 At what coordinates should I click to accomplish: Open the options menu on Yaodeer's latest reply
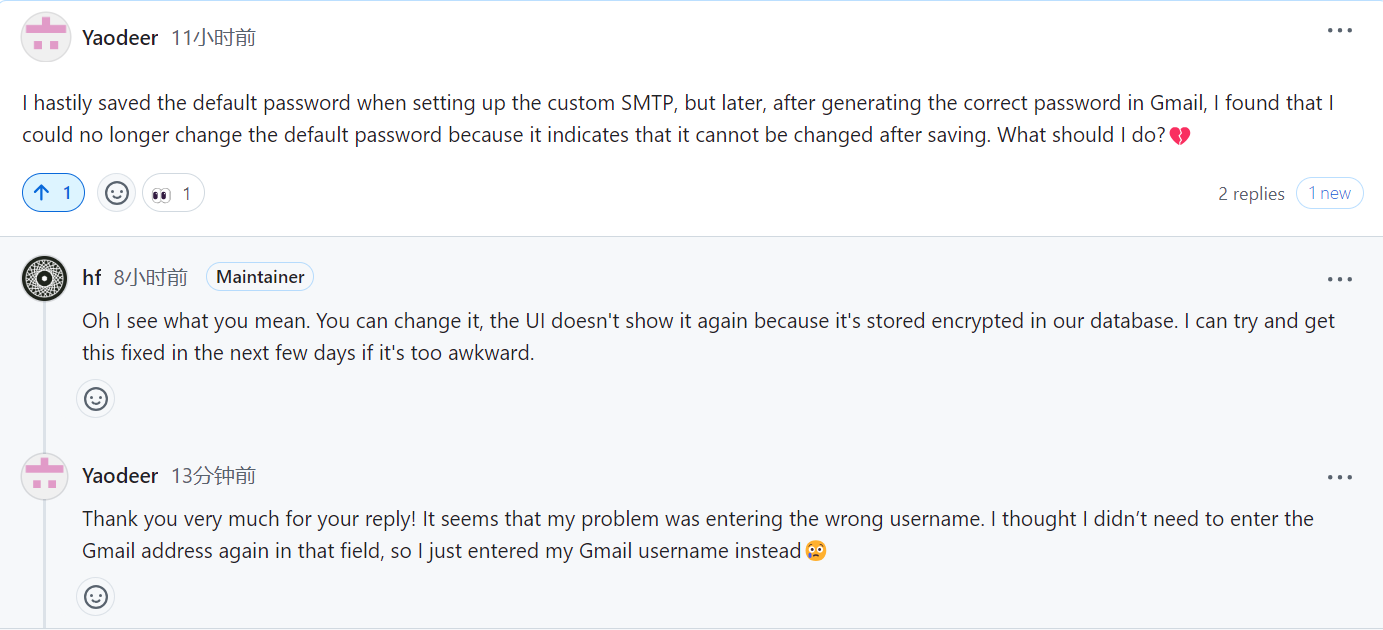(1339, 477)
